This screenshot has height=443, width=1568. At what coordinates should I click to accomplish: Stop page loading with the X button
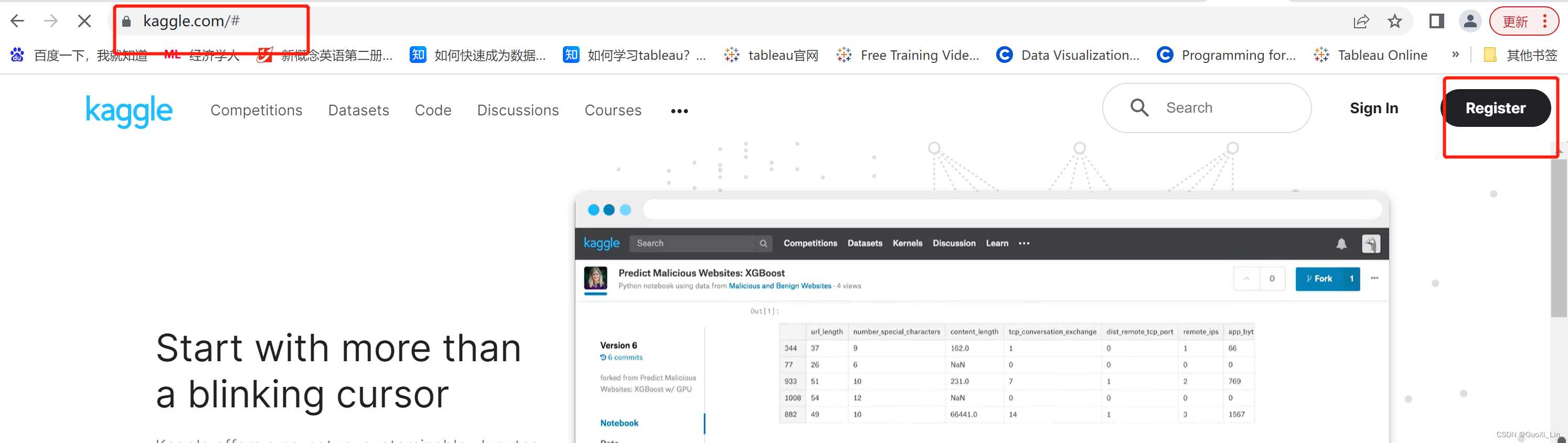pos(84,21)
